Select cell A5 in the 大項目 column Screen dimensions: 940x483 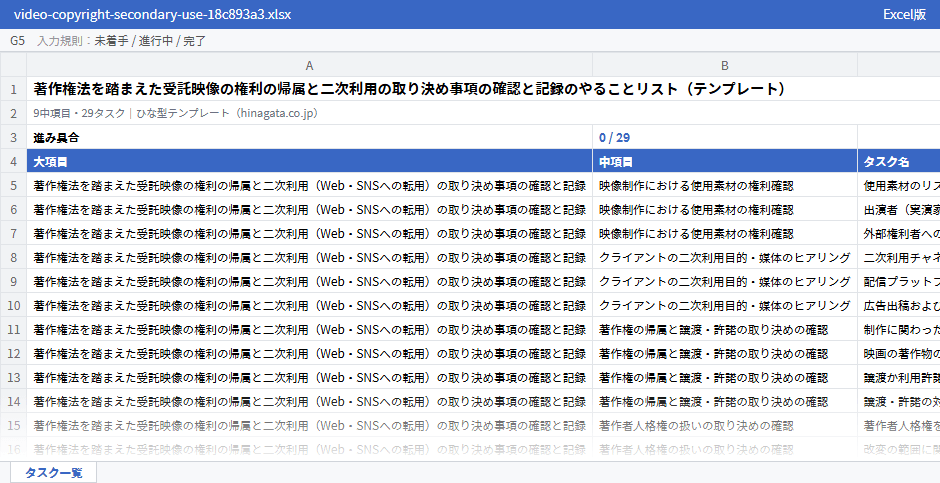click(x=309, y=185)
